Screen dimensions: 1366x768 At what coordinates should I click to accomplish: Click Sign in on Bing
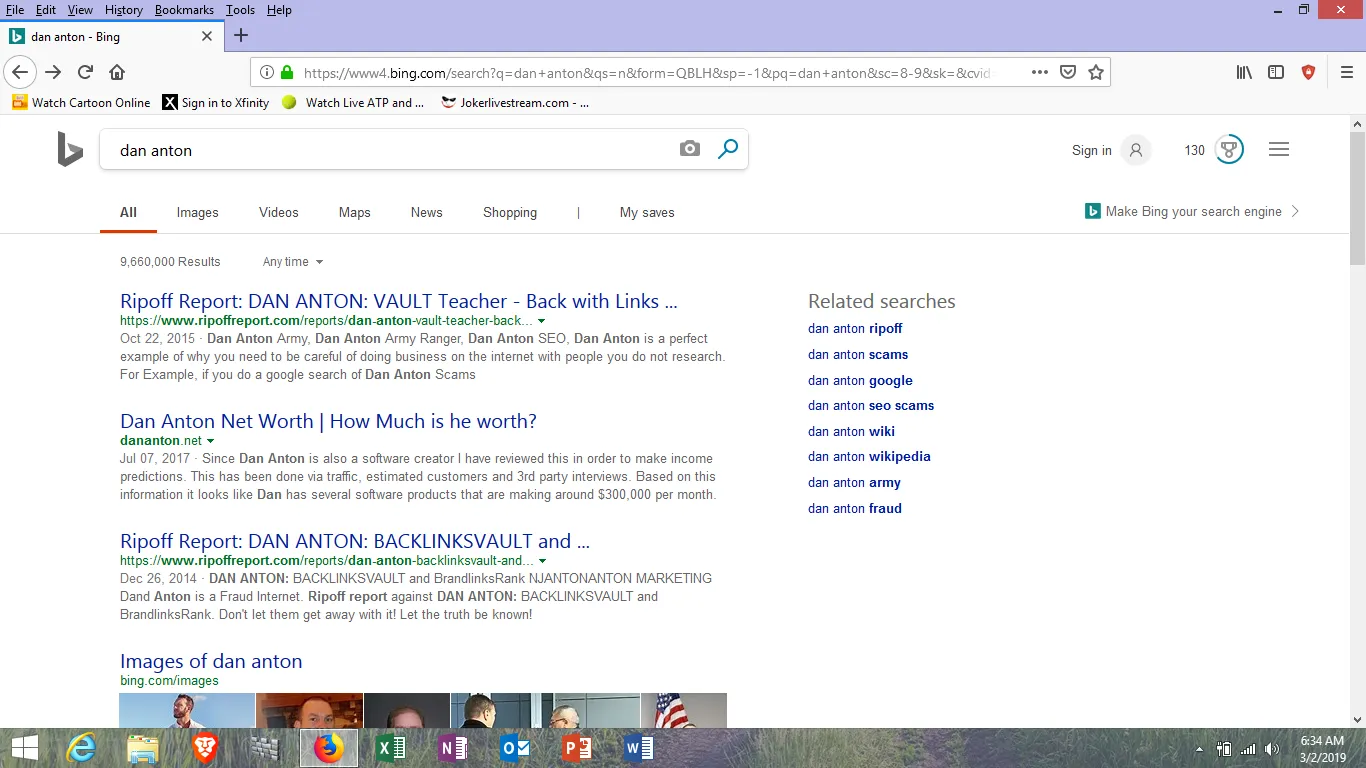1091,150
